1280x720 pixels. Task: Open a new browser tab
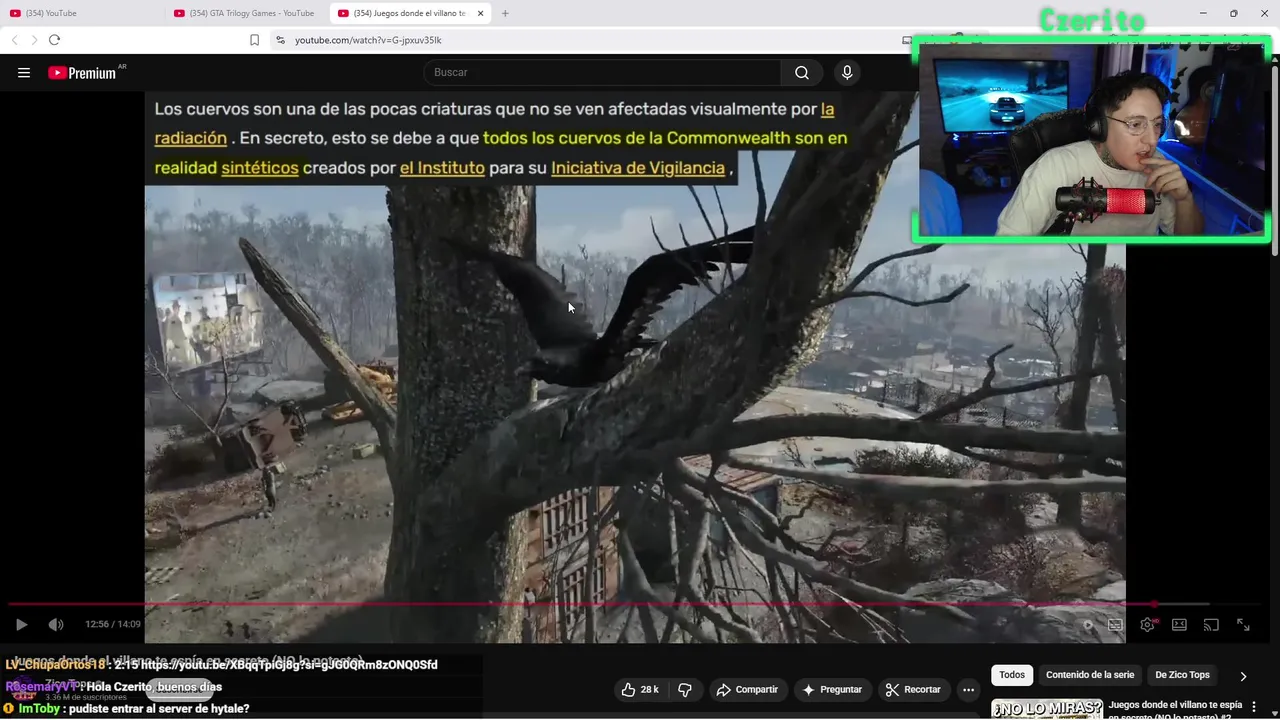(505, 13)
